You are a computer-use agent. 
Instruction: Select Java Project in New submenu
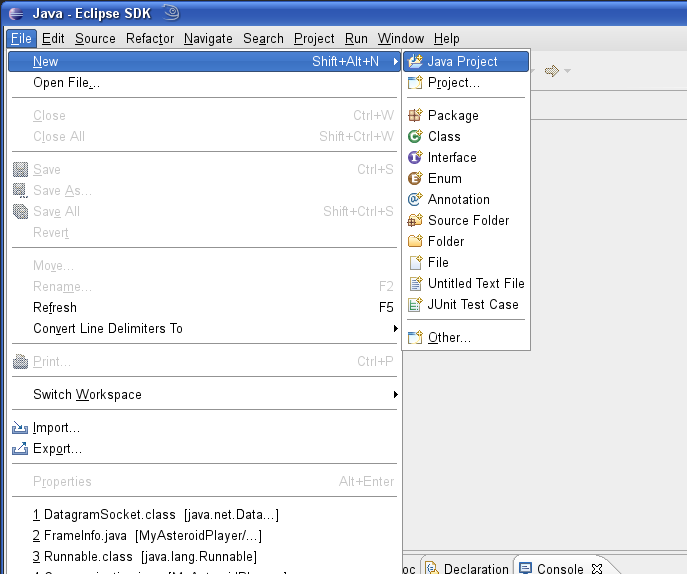pos(466,61)
